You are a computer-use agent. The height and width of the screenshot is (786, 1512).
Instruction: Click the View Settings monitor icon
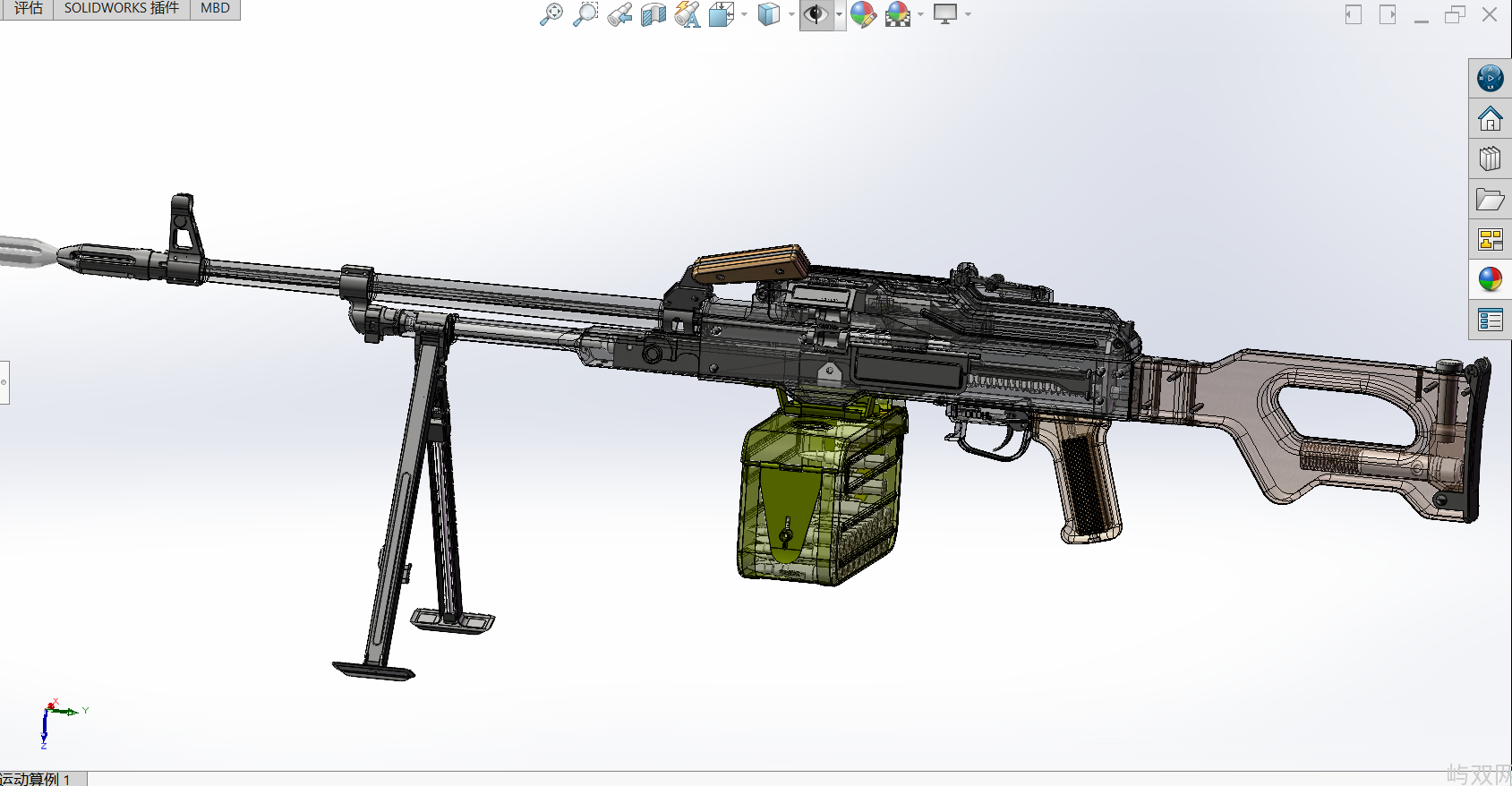point(945,14)
